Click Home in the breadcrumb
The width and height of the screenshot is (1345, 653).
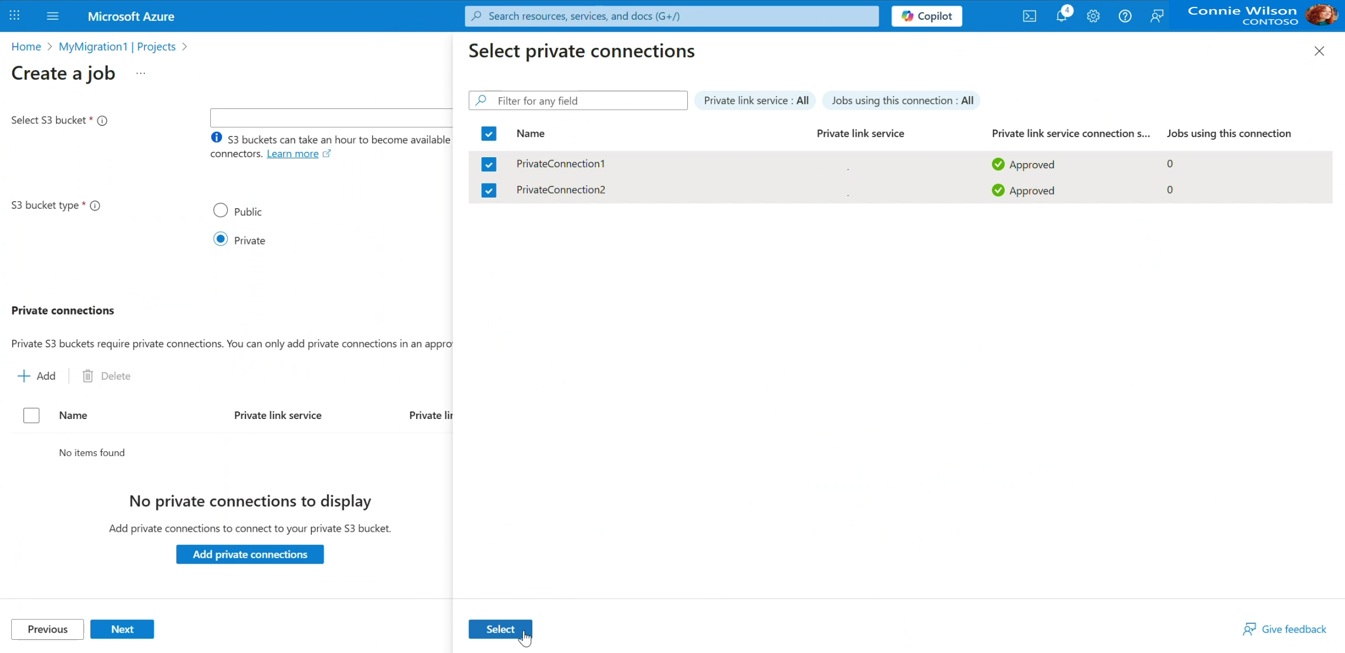point(26,47)
